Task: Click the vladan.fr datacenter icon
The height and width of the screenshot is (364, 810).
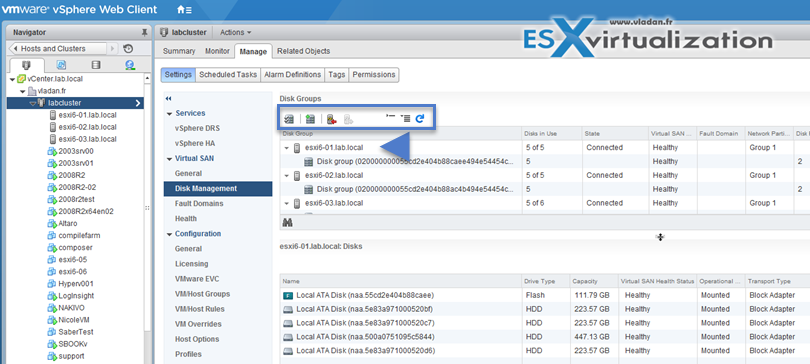Action: coord(32,91)
